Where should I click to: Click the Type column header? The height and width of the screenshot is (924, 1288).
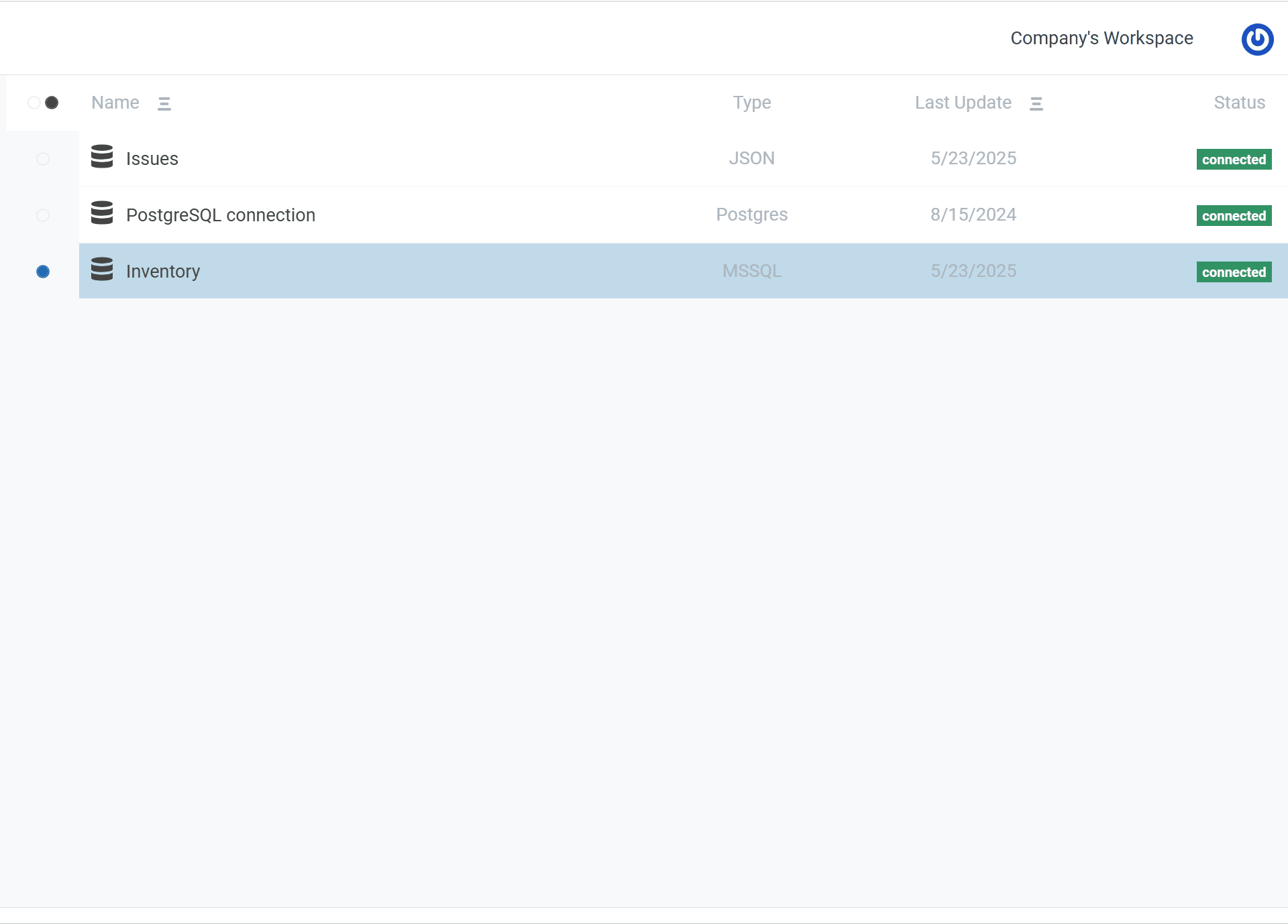coord(752,103)
